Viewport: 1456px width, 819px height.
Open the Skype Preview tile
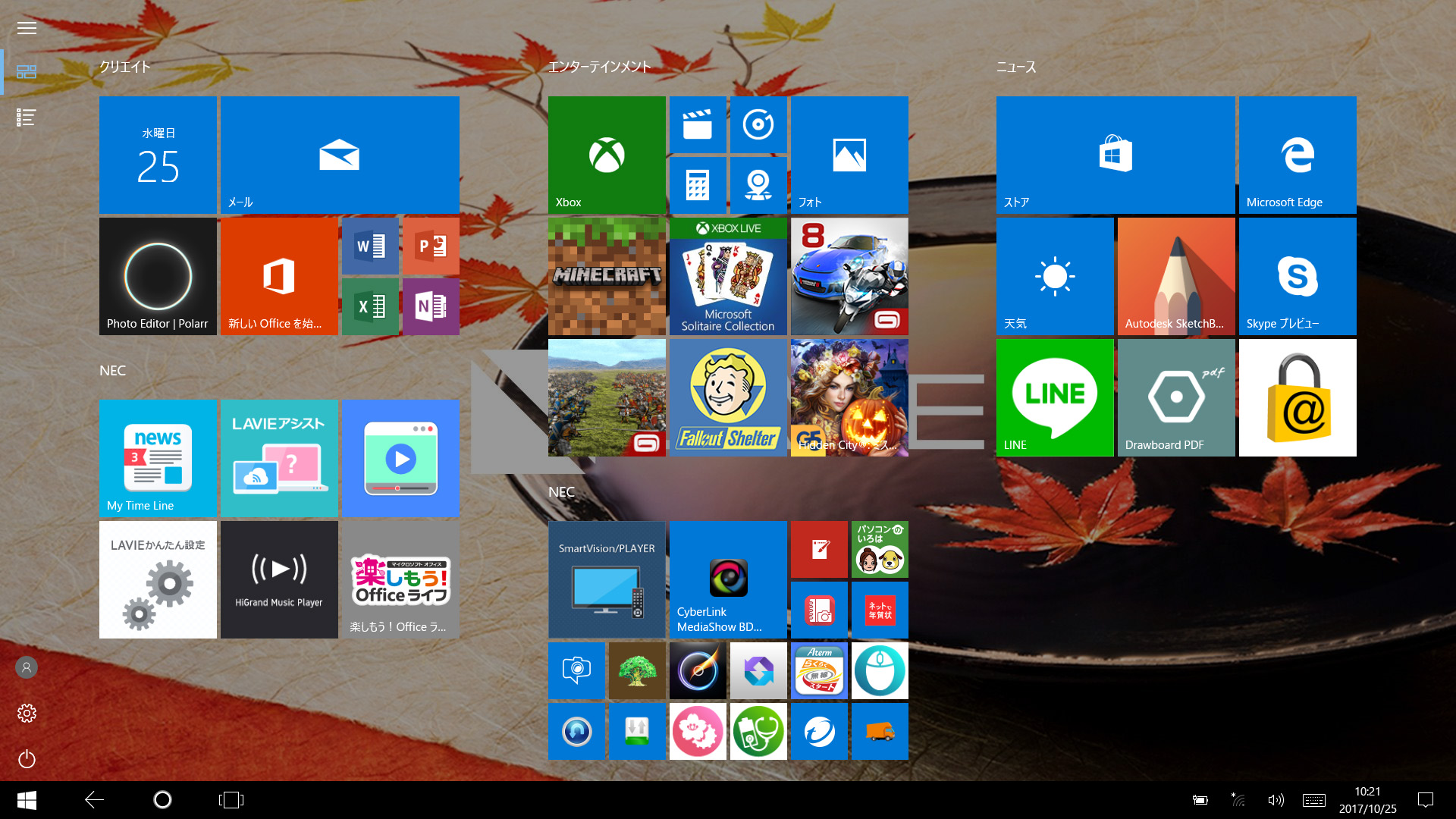coord(1298,276)
